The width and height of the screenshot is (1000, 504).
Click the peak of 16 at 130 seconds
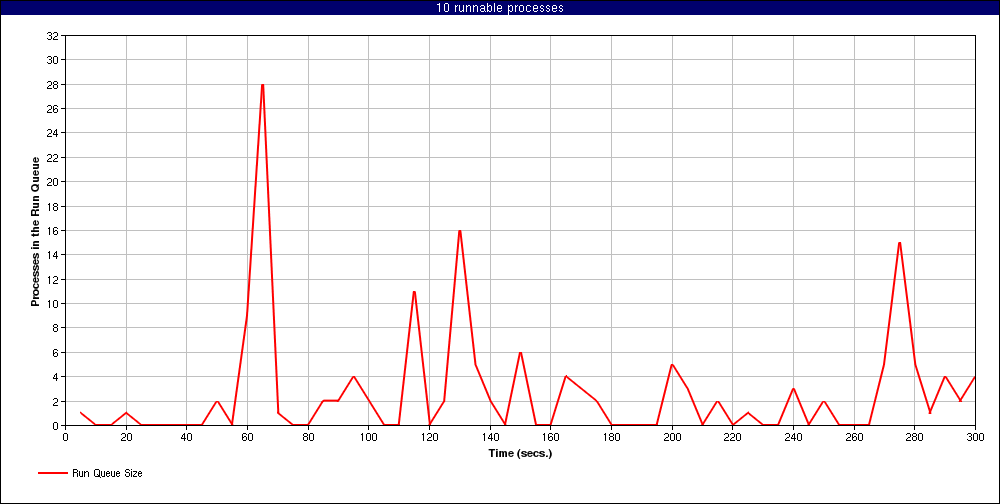[x=459, y=231]
